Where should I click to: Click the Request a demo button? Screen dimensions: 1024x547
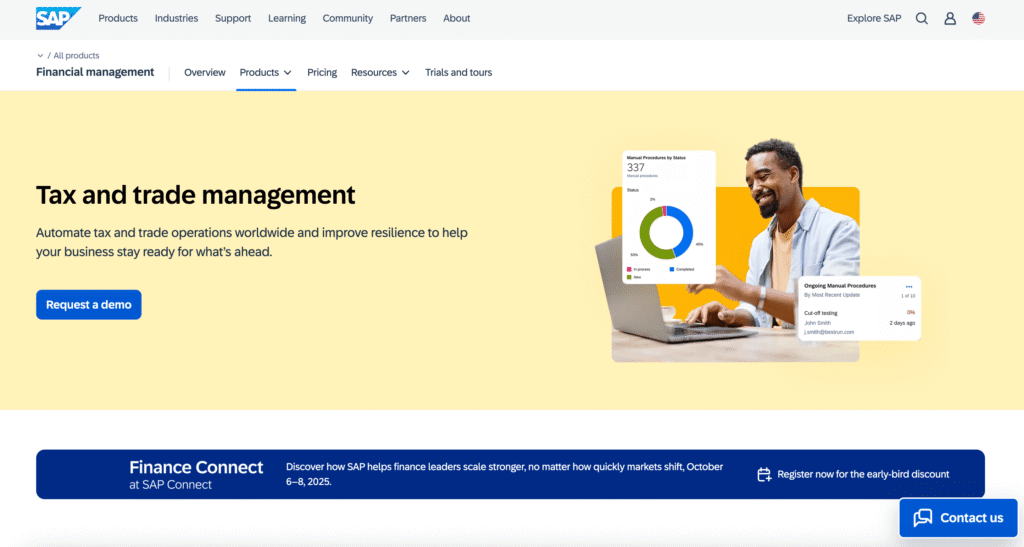(x=89, y=305)
